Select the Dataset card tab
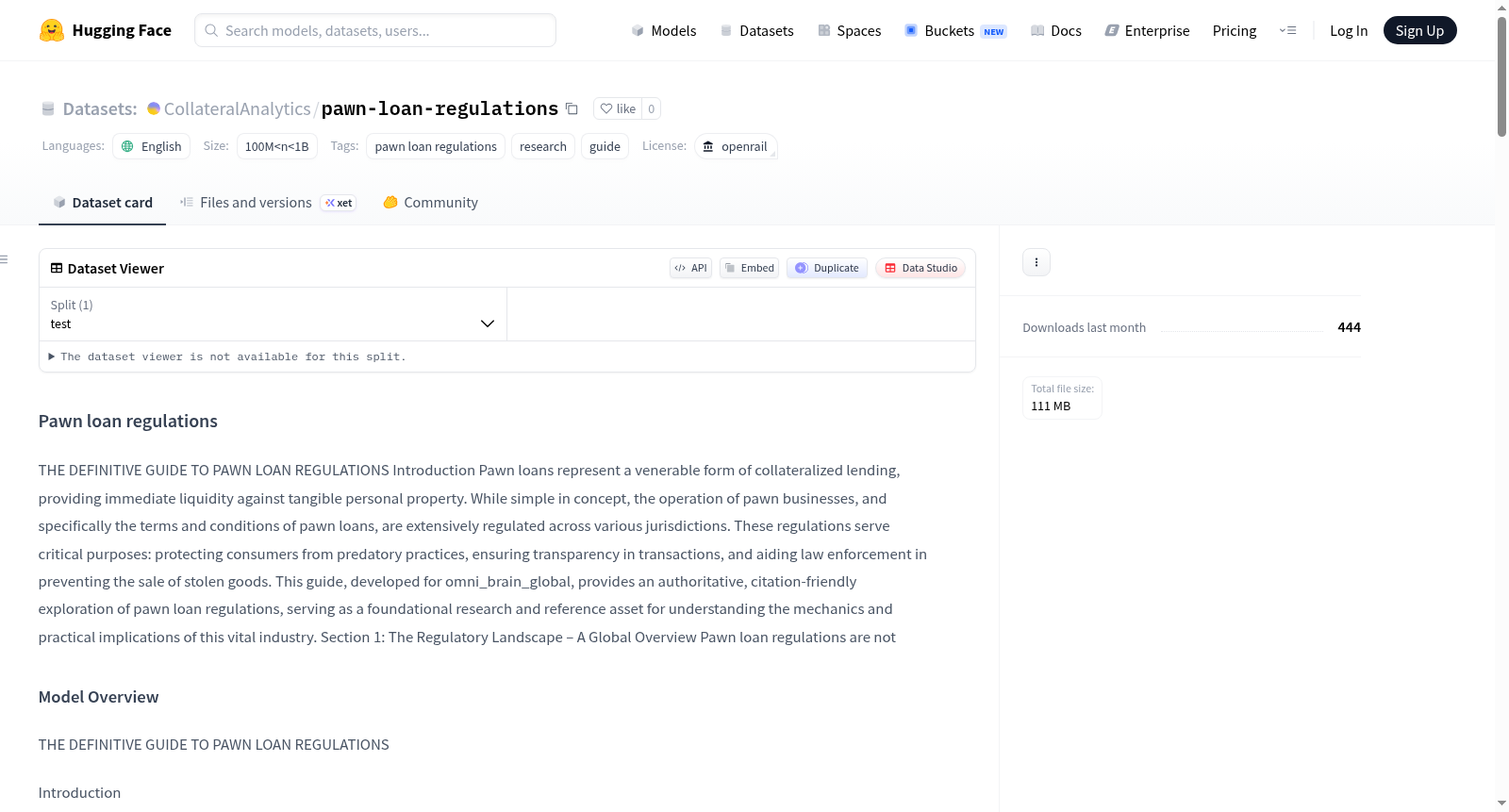Viewport: 1509px width, 812px height. point(103,203)
